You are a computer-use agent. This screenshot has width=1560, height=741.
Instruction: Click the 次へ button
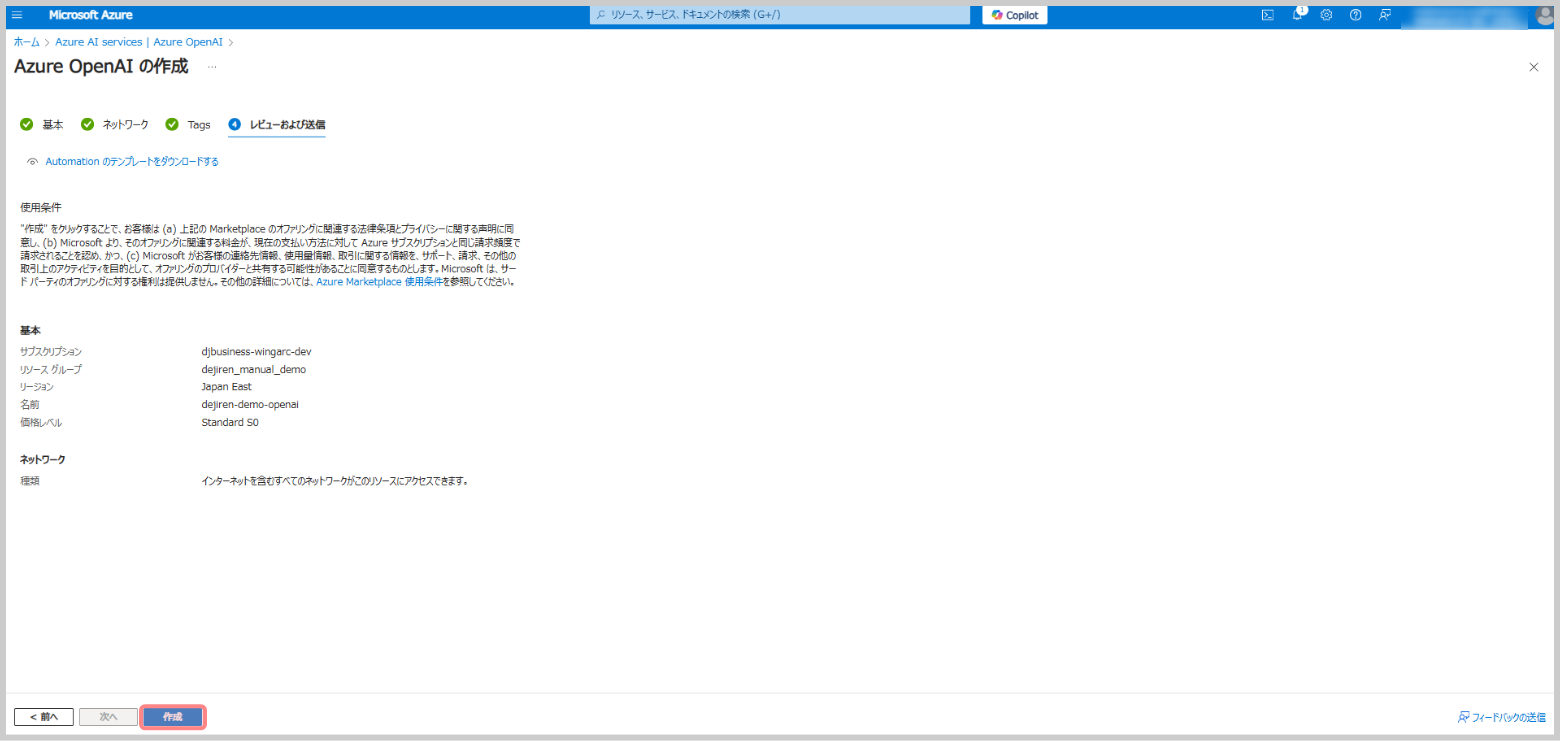point(108,717)
